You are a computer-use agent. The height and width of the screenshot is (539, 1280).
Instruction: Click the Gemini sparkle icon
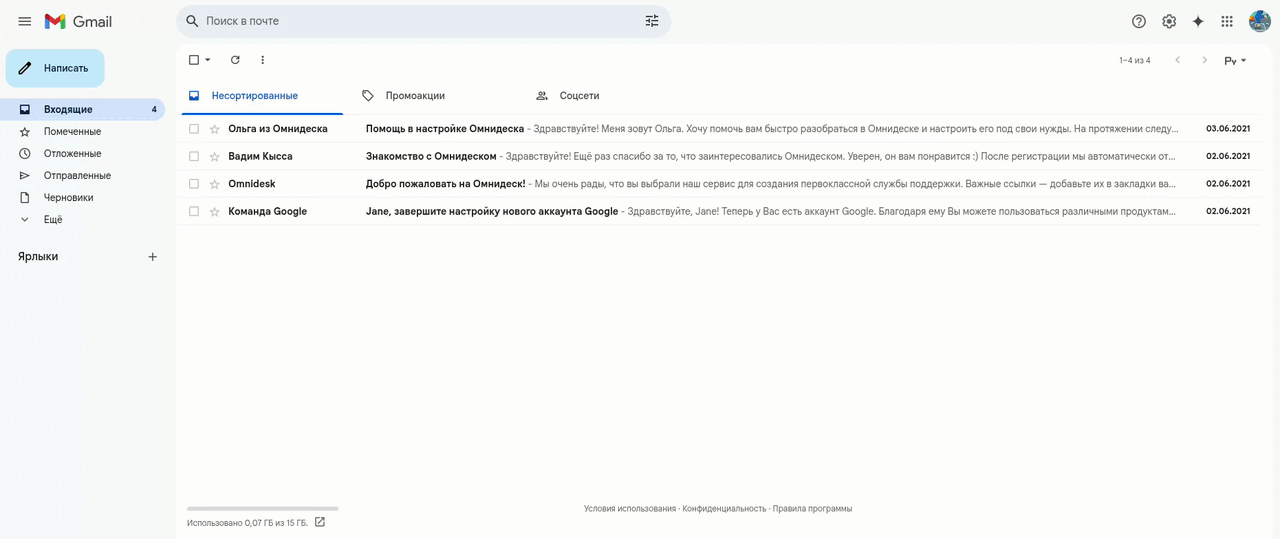(1198, 21)
